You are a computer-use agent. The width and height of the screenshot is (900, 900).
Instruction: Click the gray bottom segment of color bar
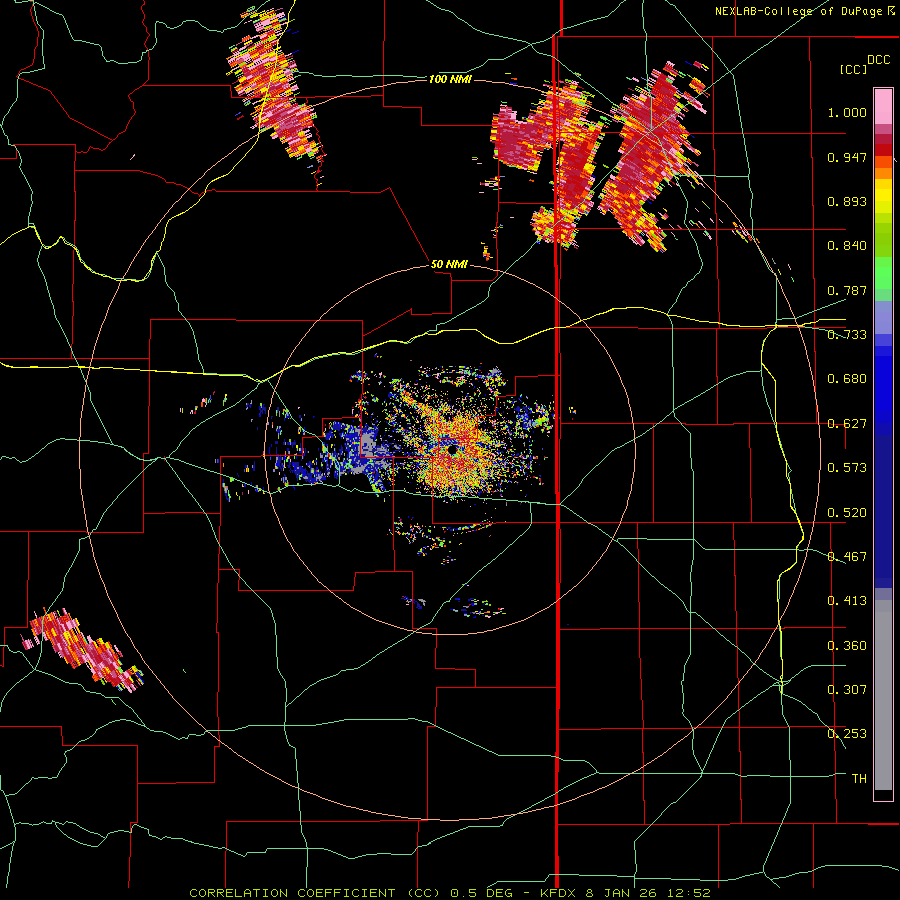883,695
